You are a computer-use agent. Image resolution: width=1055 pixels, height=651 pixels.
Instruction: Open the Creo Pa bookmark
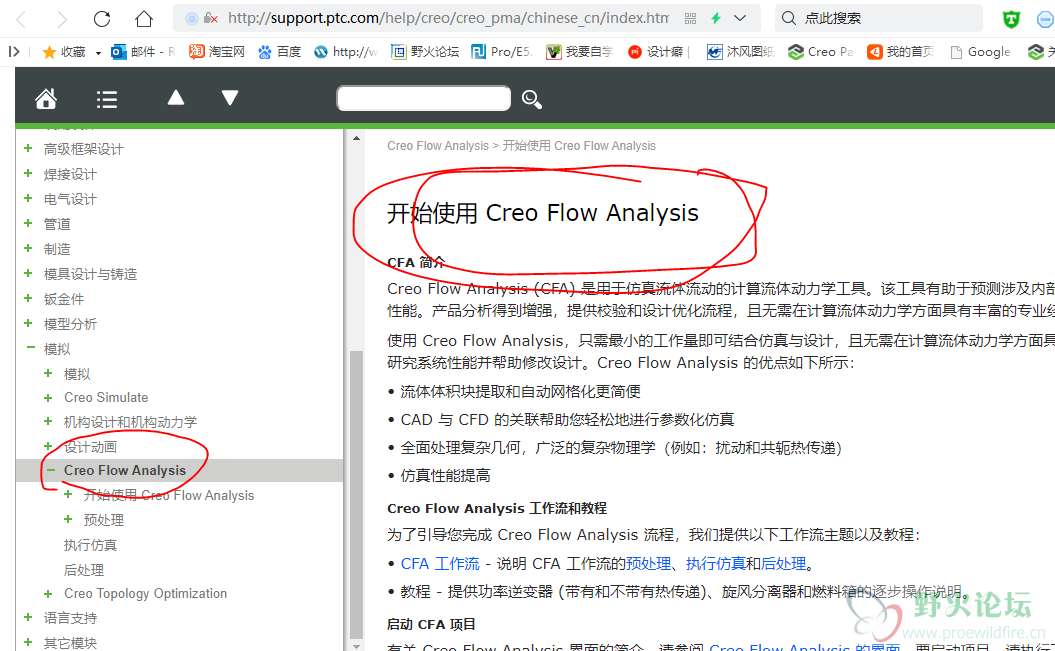[x=820, y=52]
